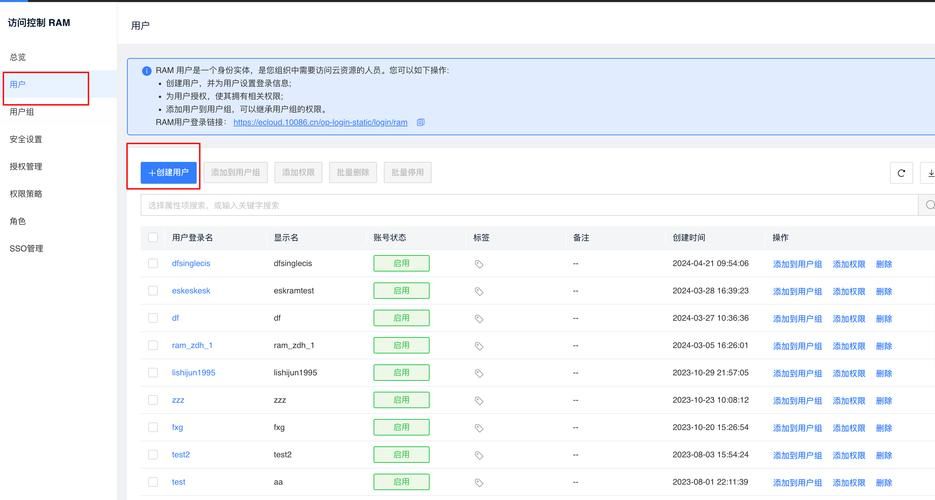
Task: Click 添加权限 for eskeskesk
Action: click(x=849, y=291)
